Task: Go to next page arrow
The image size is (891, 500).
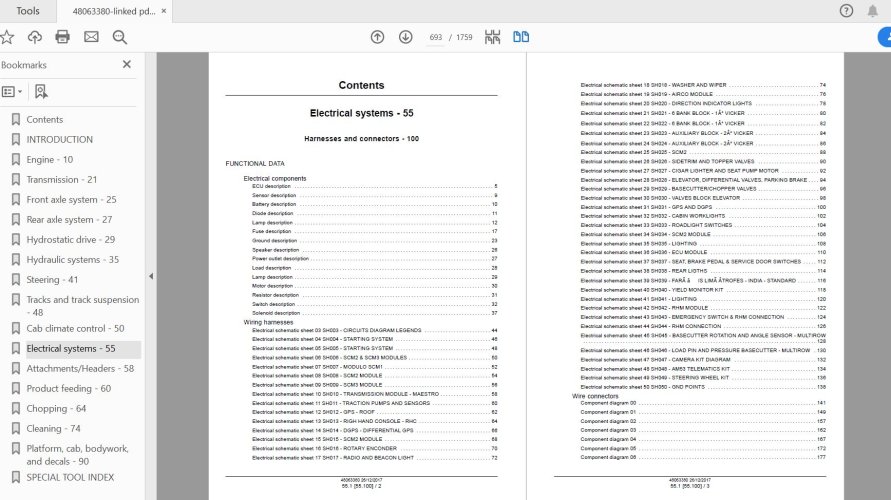Action: tap(405, 38)
